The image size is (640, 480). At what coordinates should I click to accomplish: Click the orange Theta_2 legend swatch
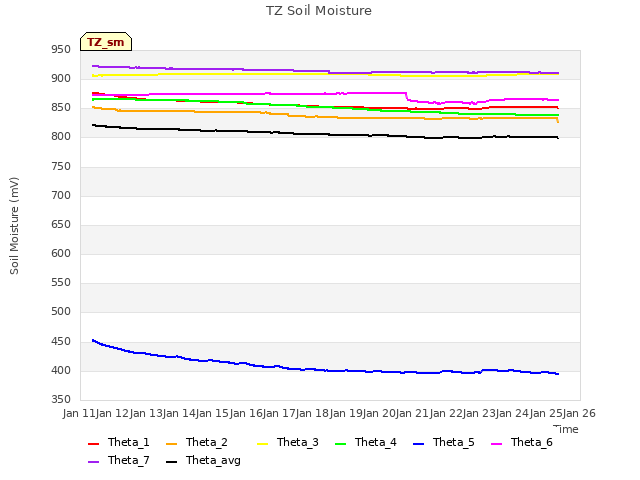click(171, 444)
